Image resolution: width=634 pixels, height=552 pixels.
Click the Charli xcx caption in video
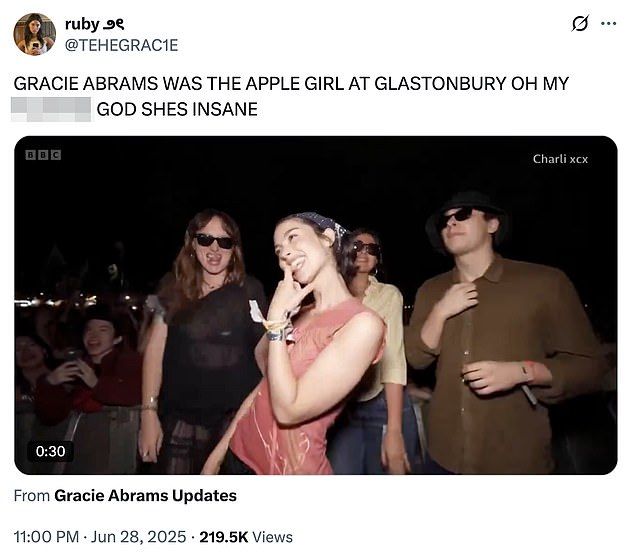(560, 159)
